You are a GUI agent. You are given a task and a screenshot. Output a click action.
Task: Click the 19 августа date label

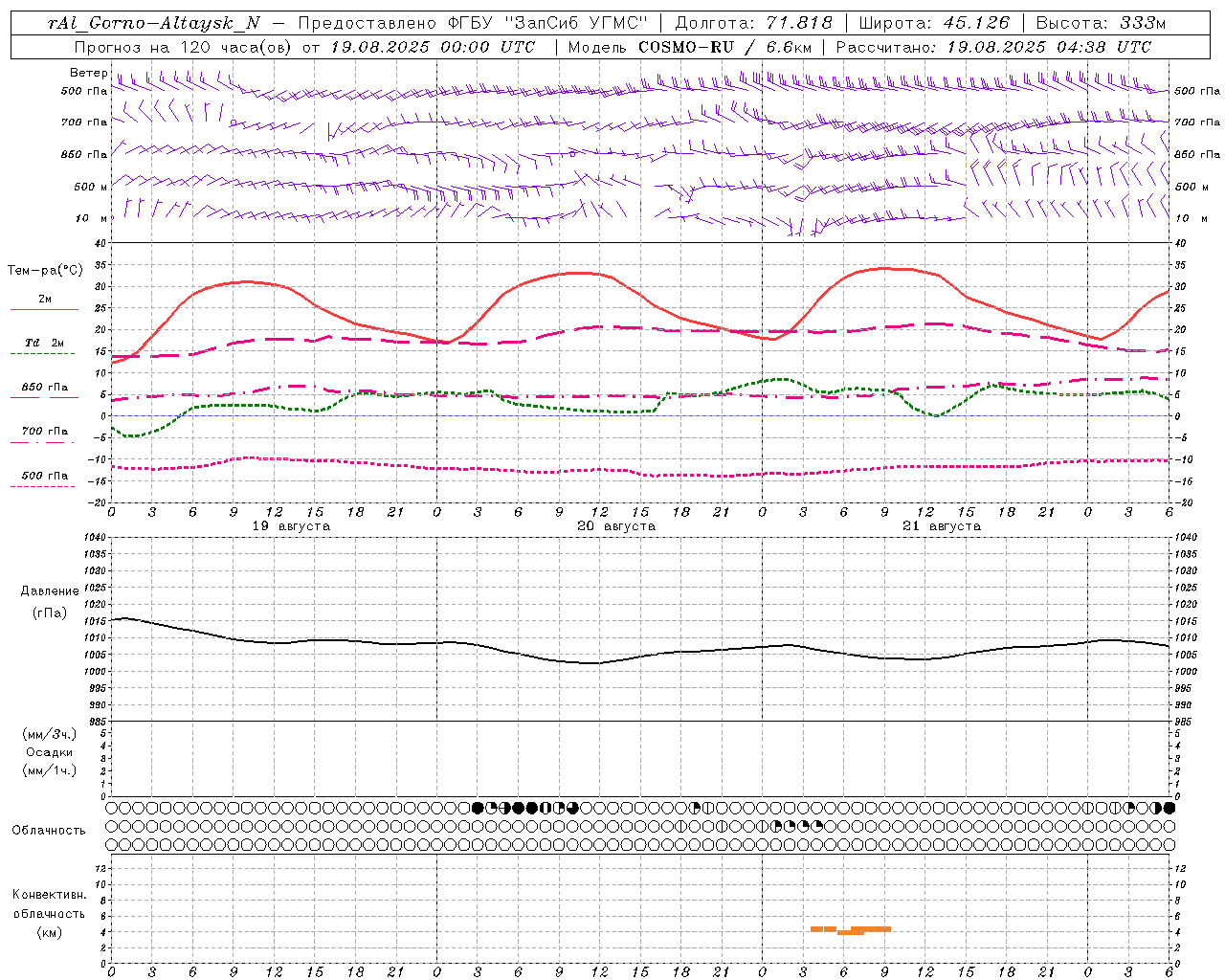coord(291,526)
